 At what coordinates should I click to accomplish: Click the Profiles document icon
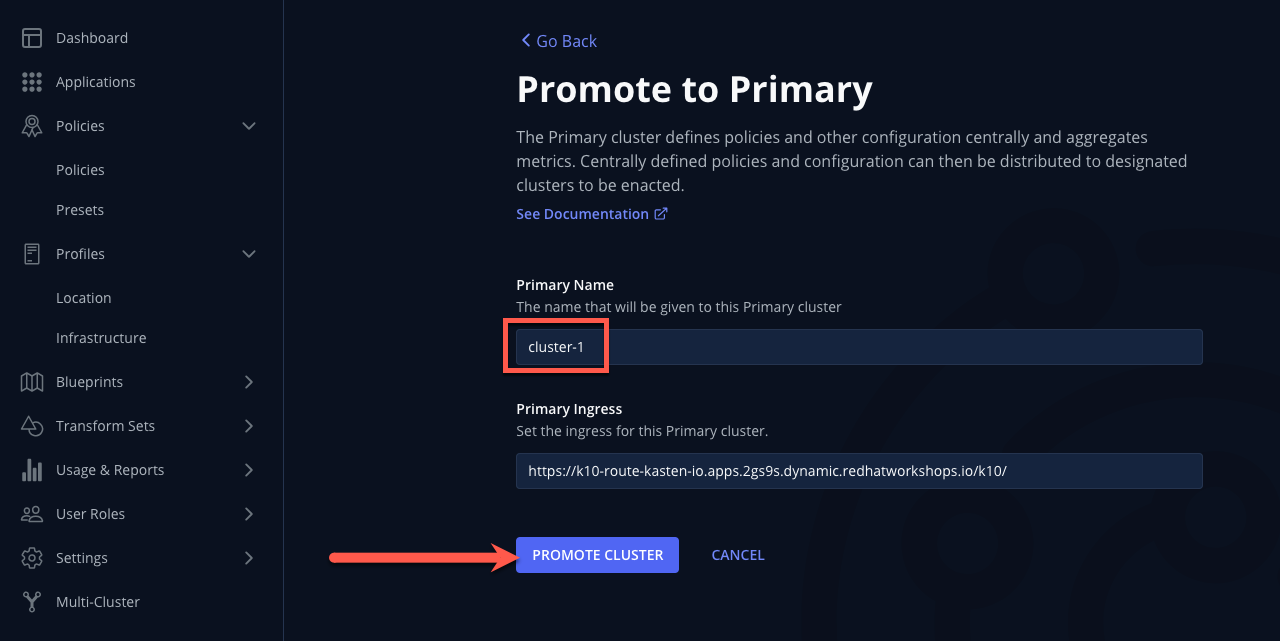[32, 254]
